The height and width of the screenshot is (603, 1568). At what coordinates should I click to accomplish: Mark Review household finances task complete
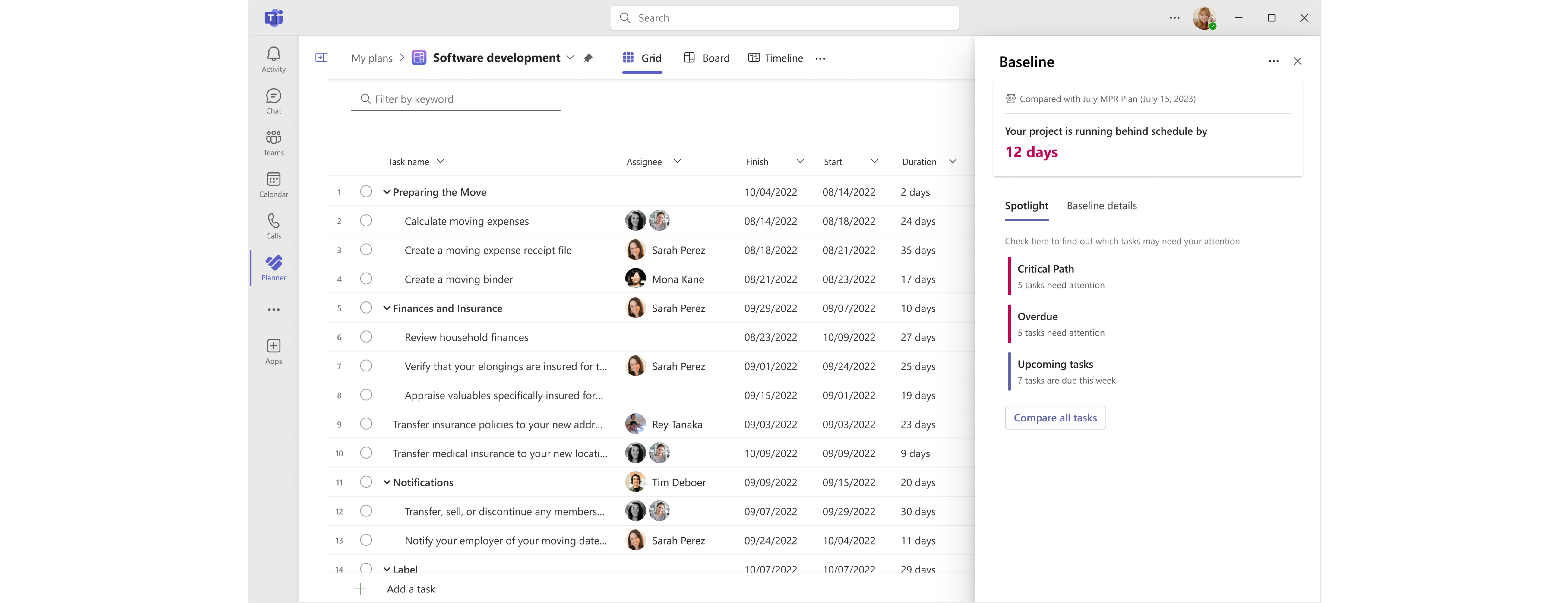pyautogui.click(x=366, y=337)
